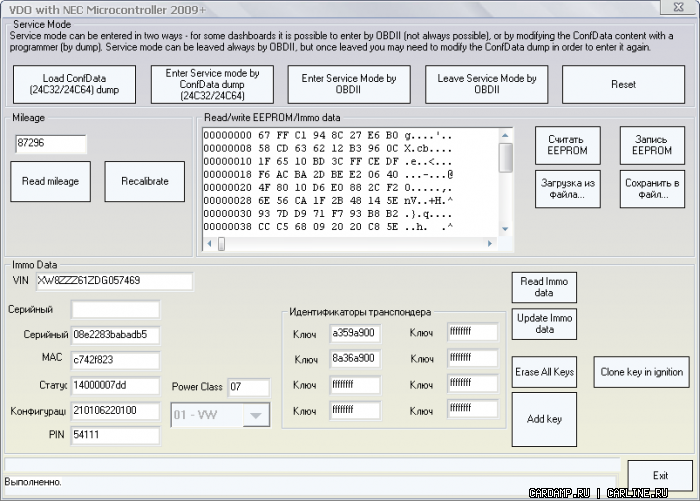This screenshot has height=501, width=700.
Task: Click the Выполненно status bar text
Action: [33, 482]
